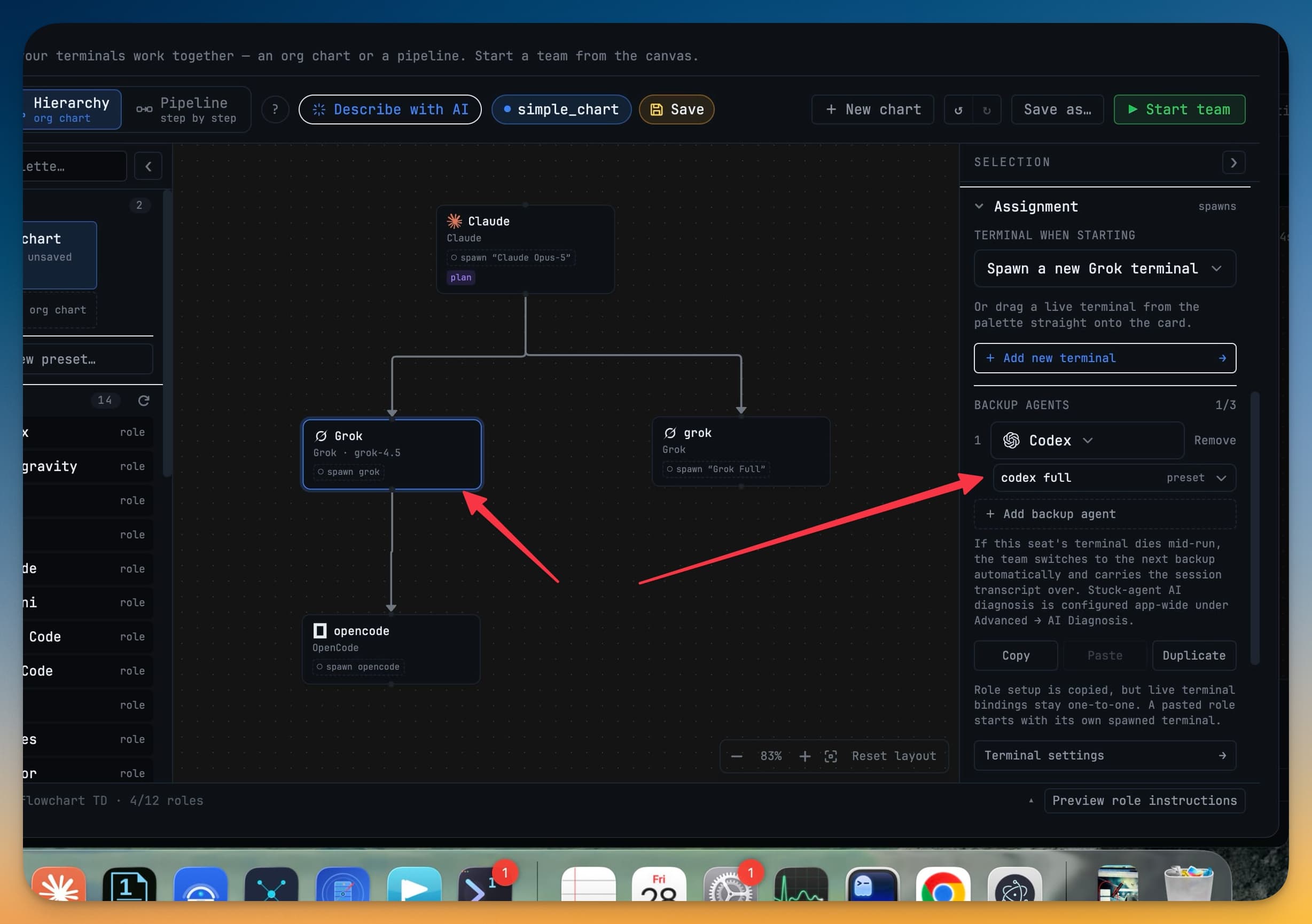1312x924 pixels.
Task: Switch to Pipeline step by step mode
Action: click(186, 109)
